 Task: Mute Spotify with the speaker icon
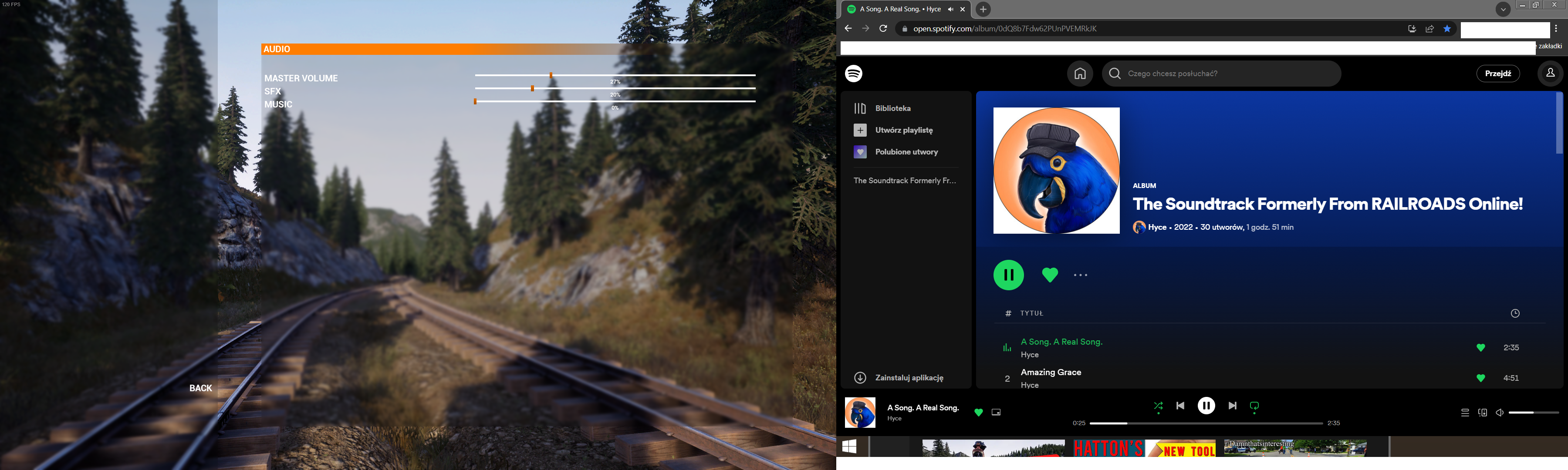click(1499, 413)
